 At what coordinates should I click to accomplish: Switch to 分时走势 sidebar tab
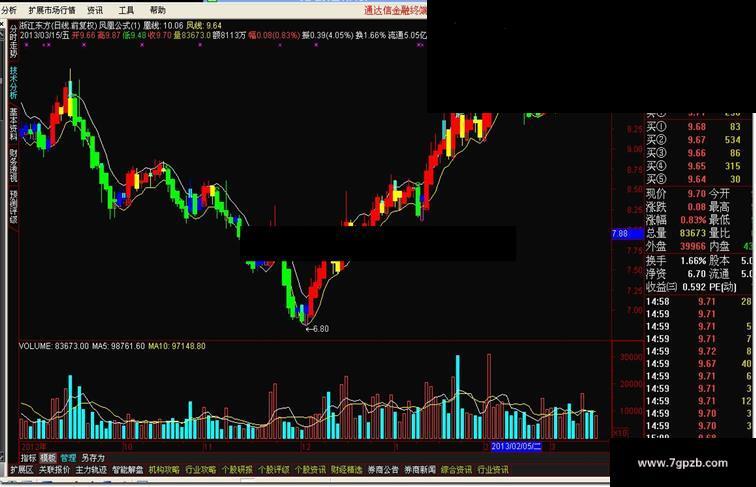tap(13, 42)
